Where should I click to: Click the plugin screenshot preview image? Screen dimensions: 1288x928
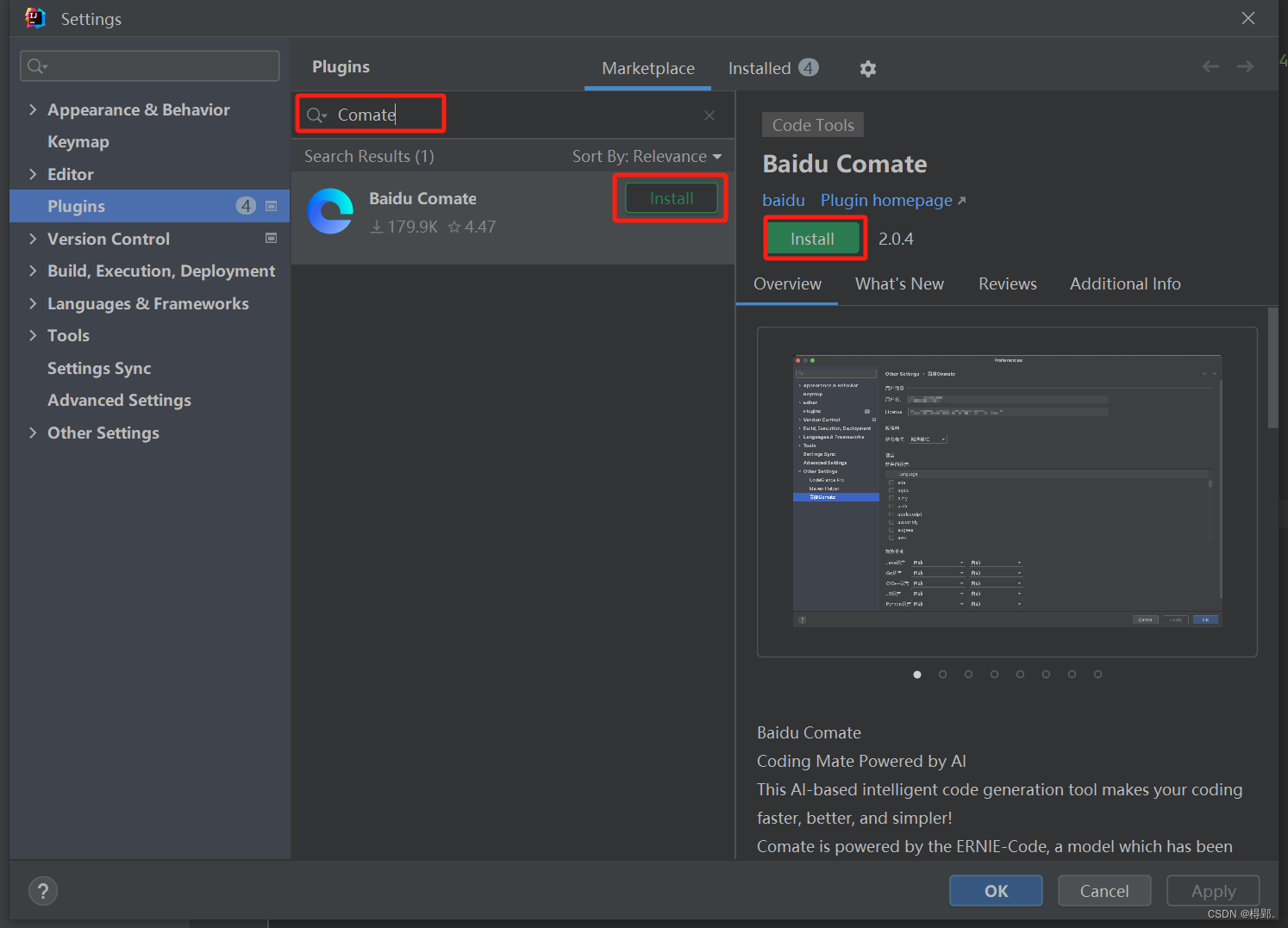1007,491
